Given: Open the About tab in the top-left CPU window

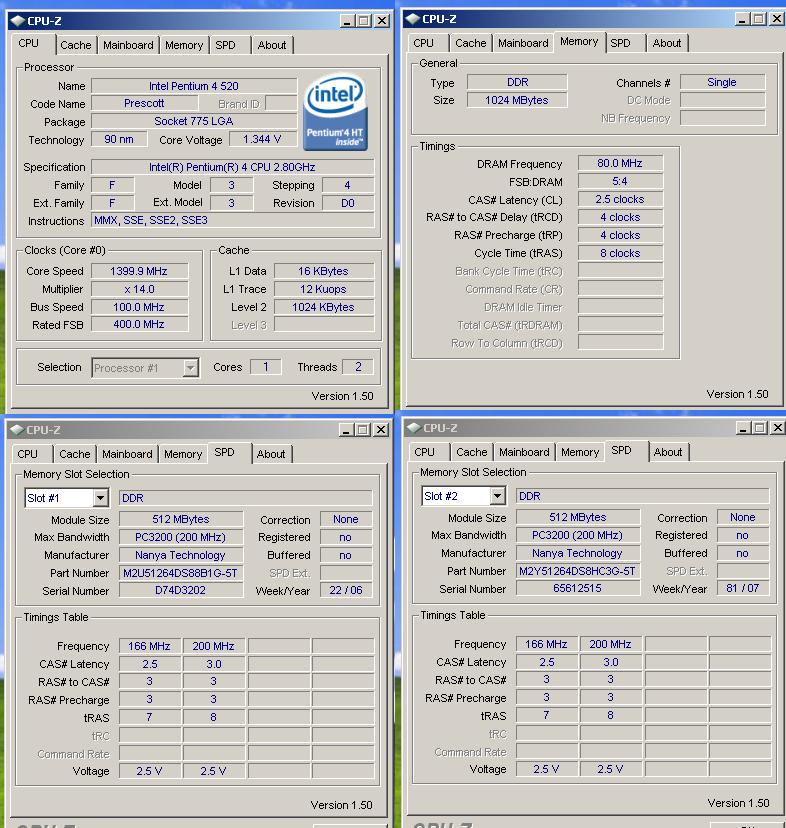Looking at the screenshot, I should [272, 45].
